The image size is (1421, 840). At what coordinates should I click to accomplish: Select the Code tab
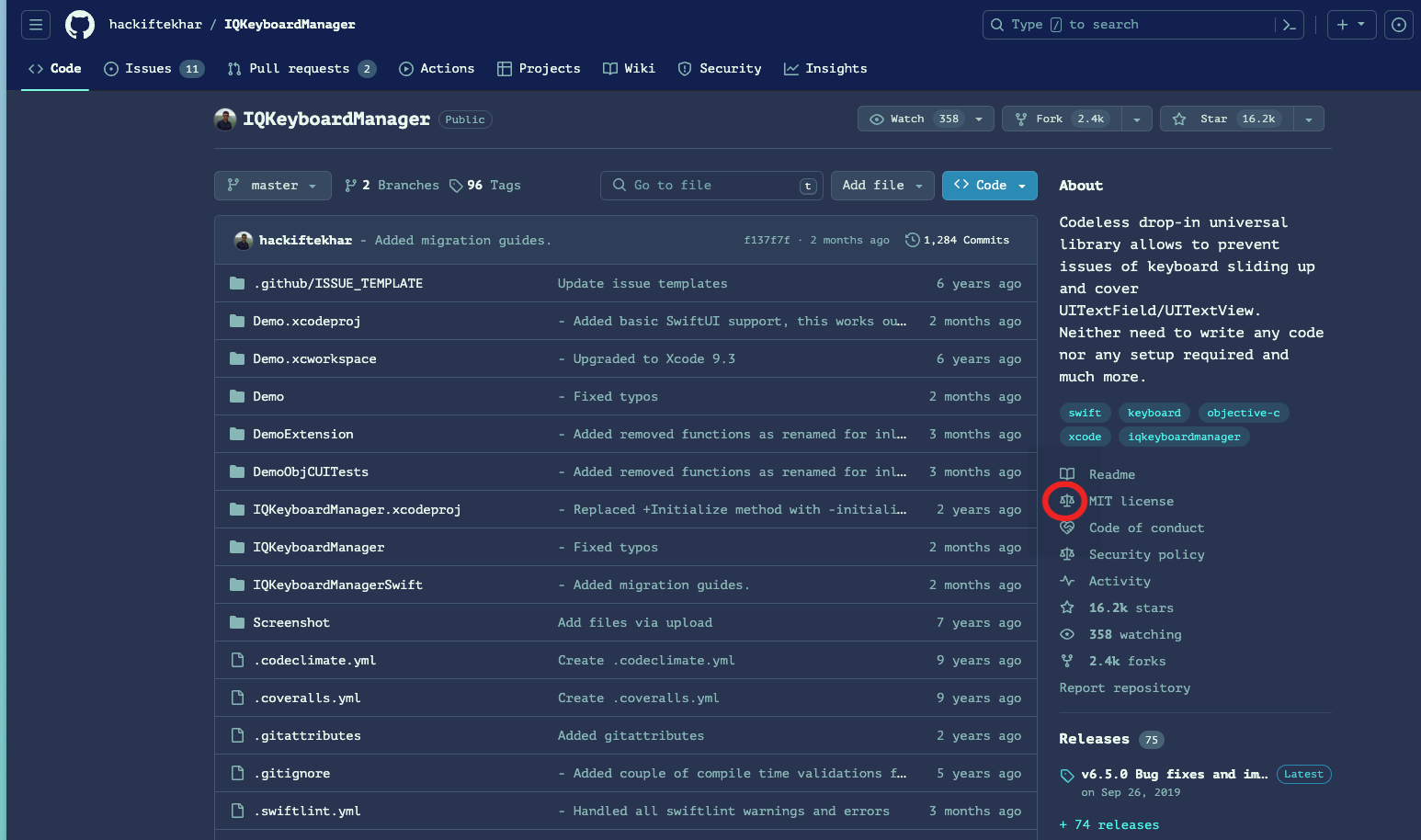pyautogui.click(x=55, y=69)
